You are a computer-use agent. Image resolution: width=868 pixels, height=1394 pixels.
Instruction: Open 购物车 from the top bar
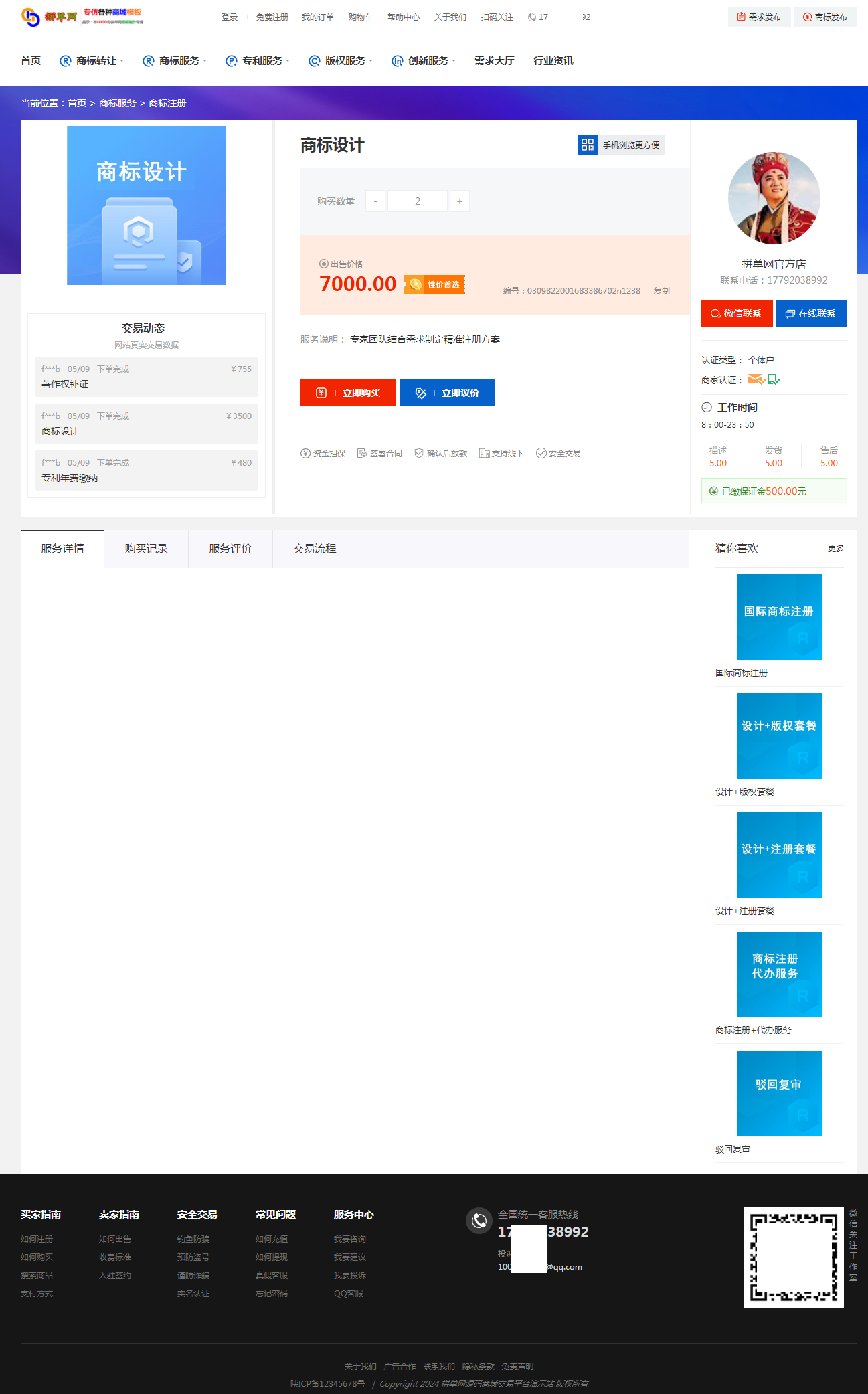point(361,17)
